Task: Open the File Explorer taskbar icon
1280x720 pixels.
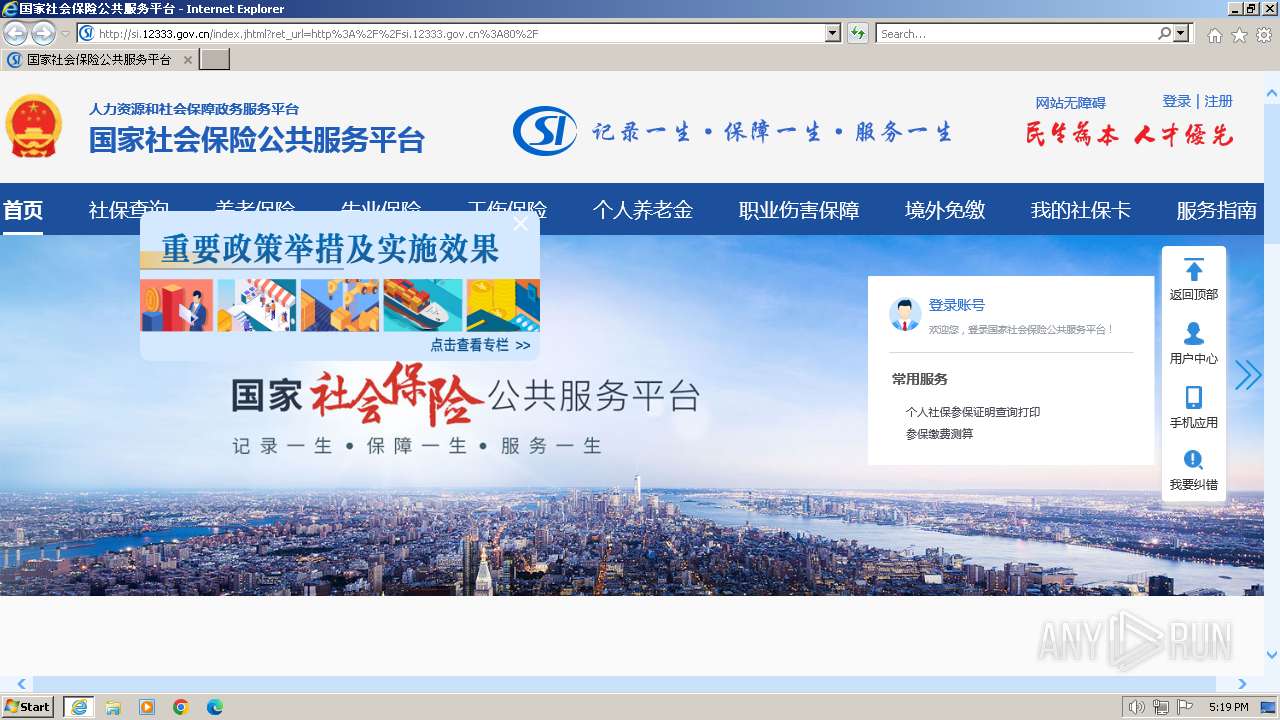Action: 113,707
